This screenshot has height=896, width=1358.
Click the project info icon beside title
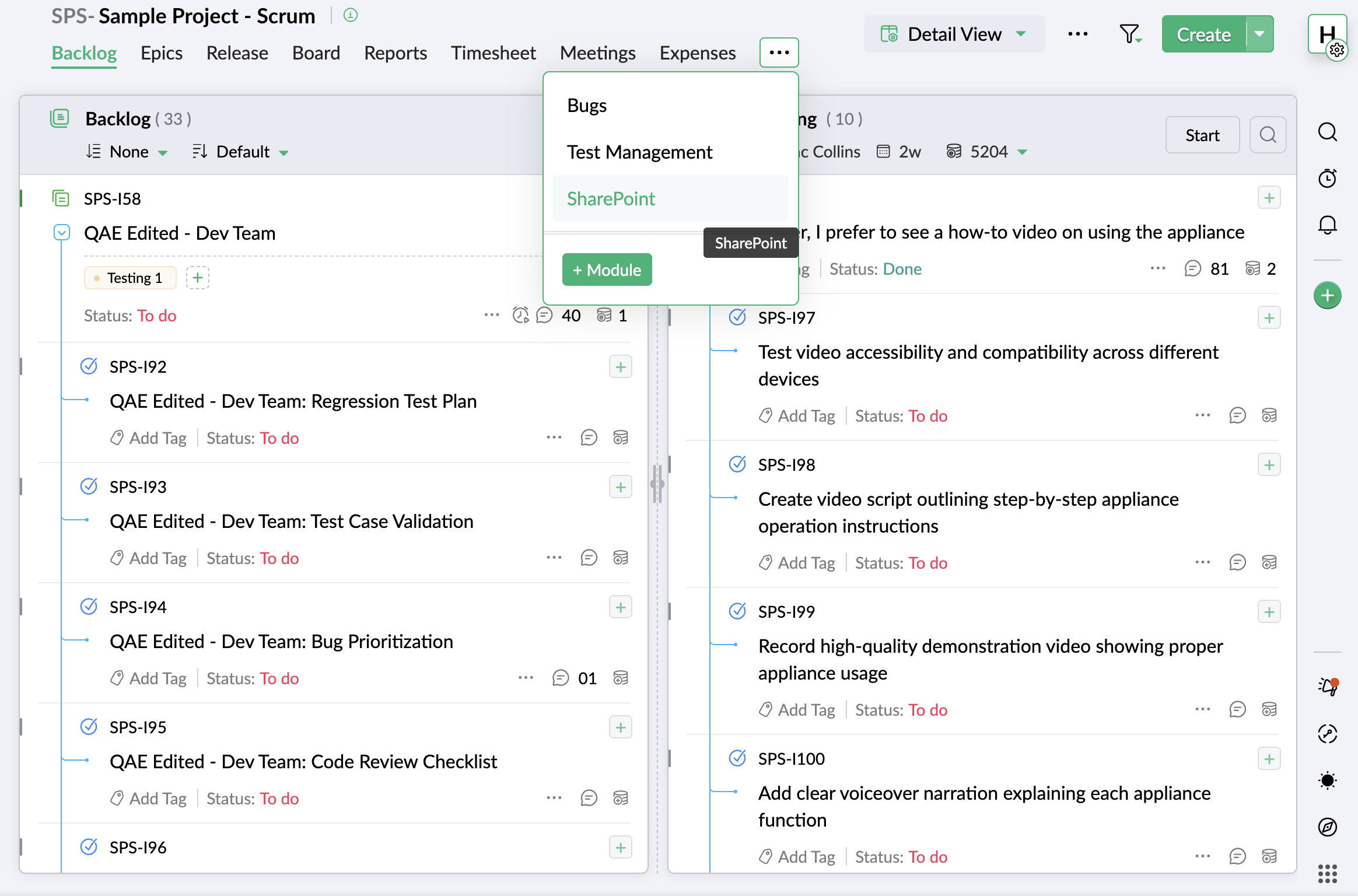point(351,15)
